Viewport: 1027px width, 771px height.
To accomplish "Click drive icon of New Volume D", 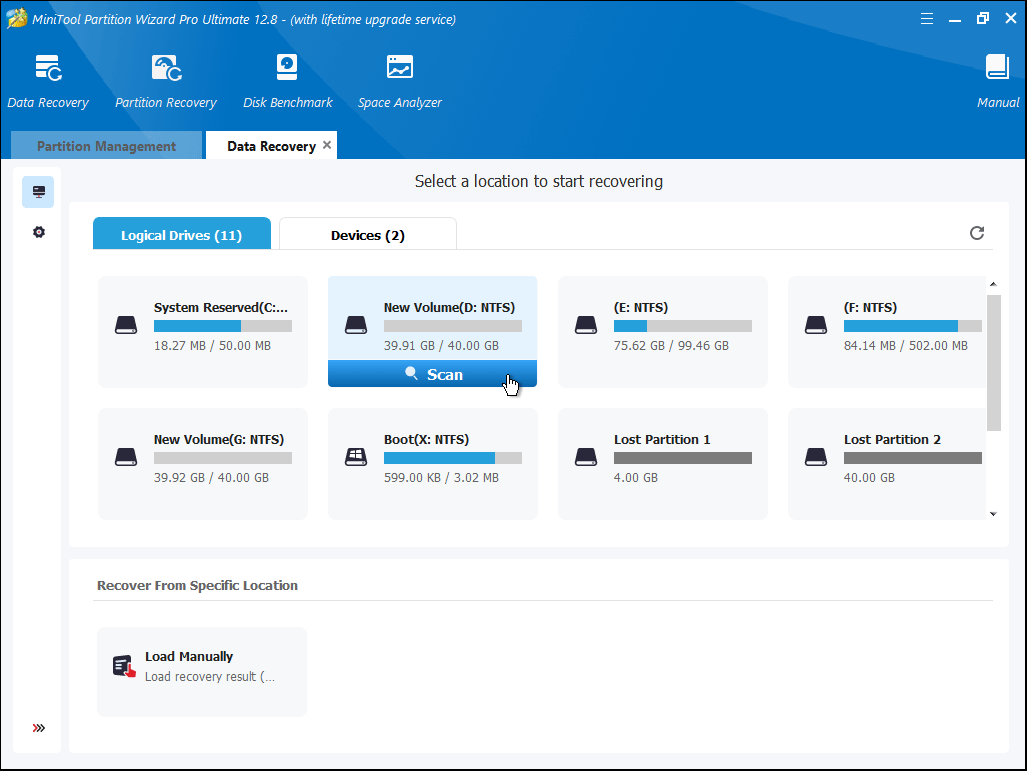I will [356, 325].
